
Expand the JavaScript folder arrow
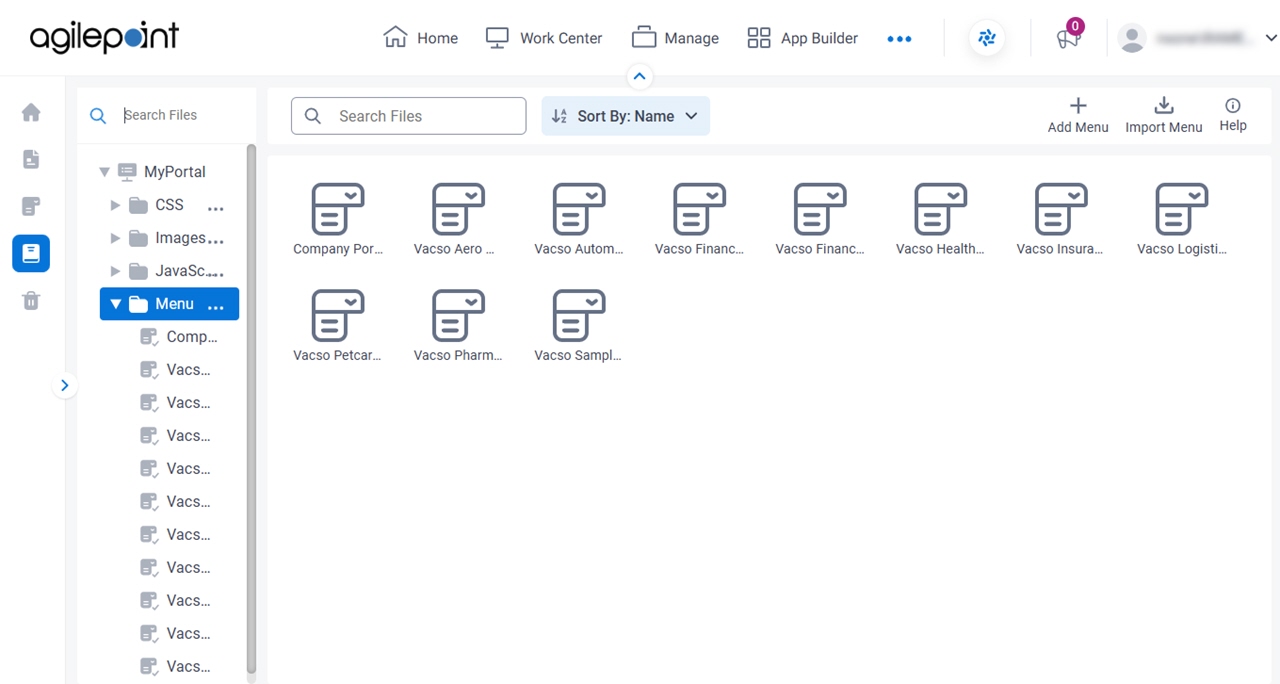(x=115, y=271)
